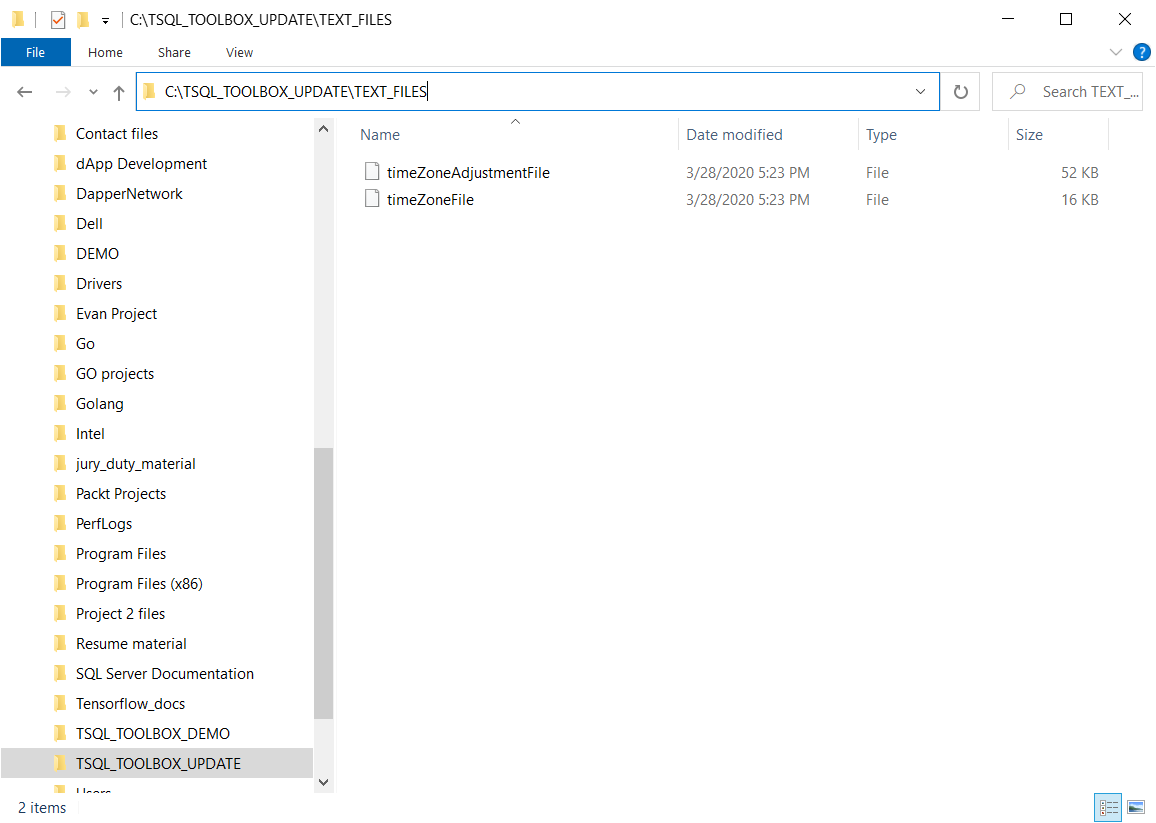Switch to the View ribbon tab

click(239, 52)
